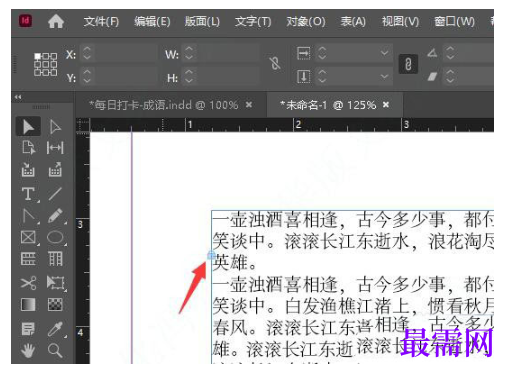This screenshot has width=512, height=374.
Task: Close the 未命名-1 document tab
Action: click(x=386, y=105)
